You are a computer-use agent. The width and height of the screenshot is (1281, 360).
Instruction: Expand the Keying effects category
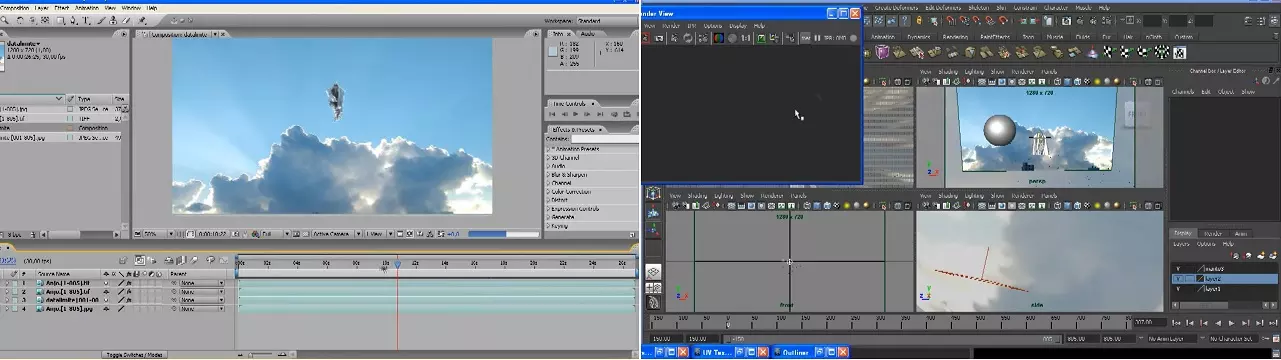pyautogui.click(x=548, y=225)
